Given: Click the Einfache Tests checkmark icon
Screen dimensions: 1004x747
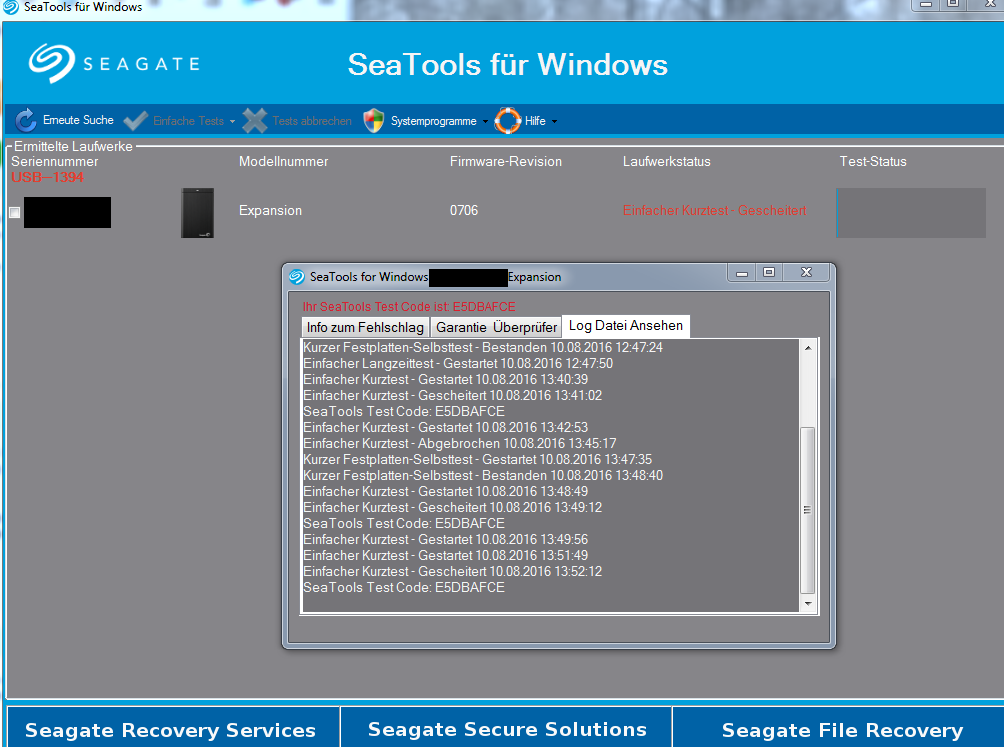Looking at the screenshot, I should 136,120.
